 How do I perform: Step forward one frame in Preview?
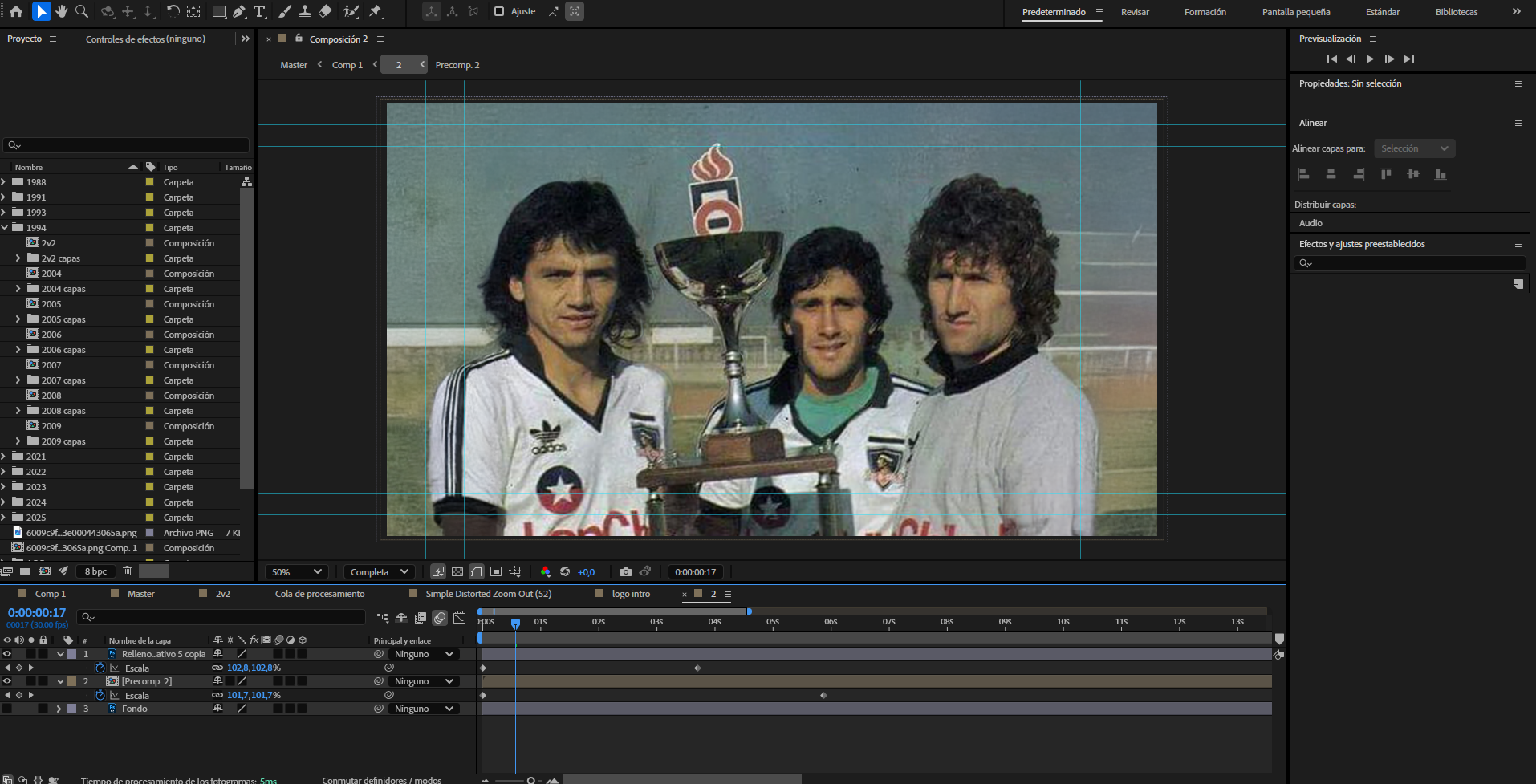click(x=1389, y=59)
